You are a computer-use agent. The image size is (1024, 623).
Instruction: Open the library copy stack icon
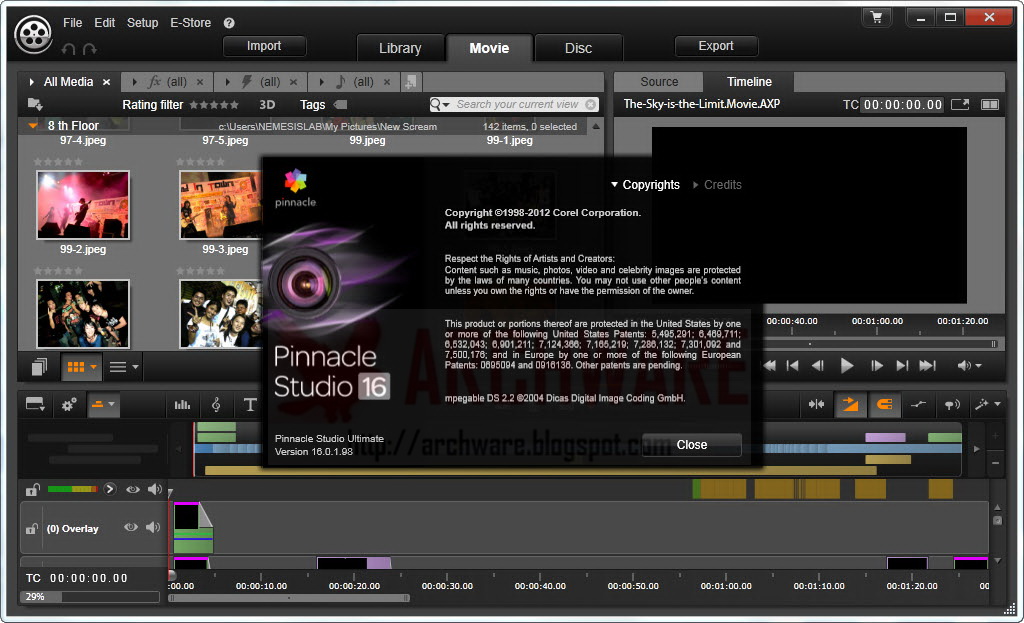pyautogui.click(x=40, y=367)
